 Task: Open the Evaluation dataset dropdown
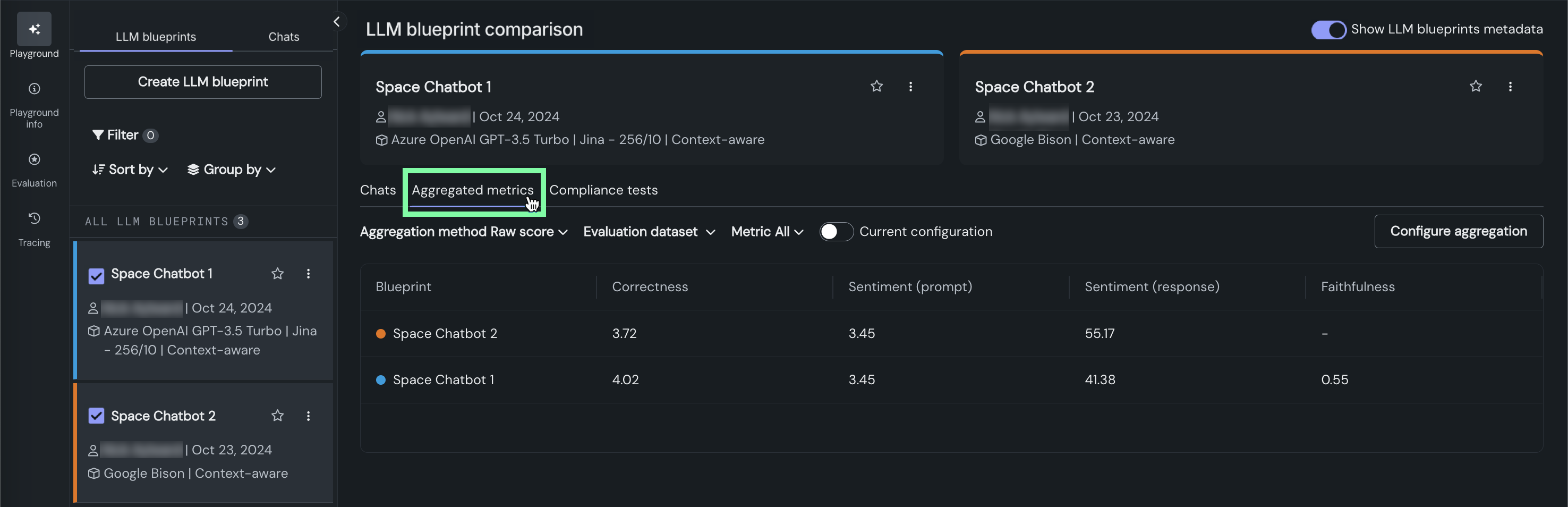648,232
